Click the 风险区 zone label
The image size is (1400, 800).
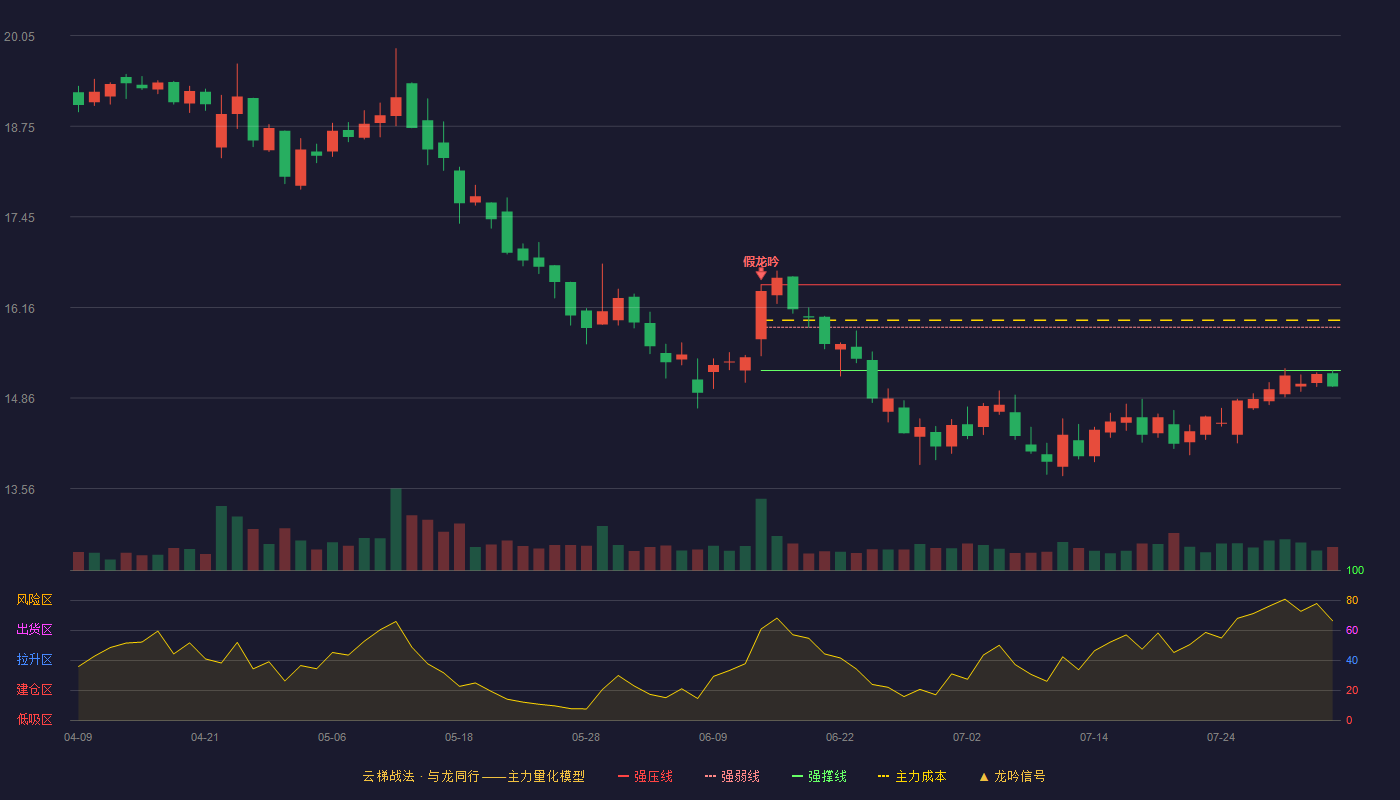click(x=34, y=600)
